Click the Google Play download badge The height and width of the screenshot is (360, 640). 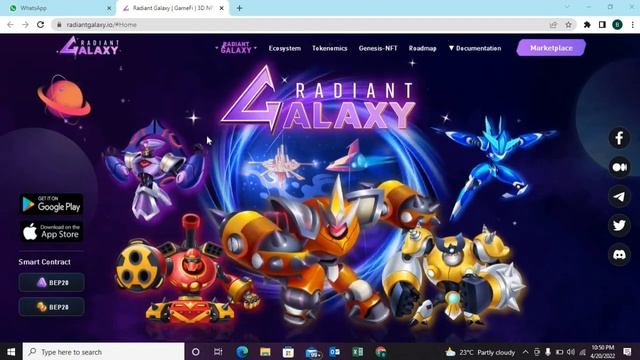click(x=51, y=204)
